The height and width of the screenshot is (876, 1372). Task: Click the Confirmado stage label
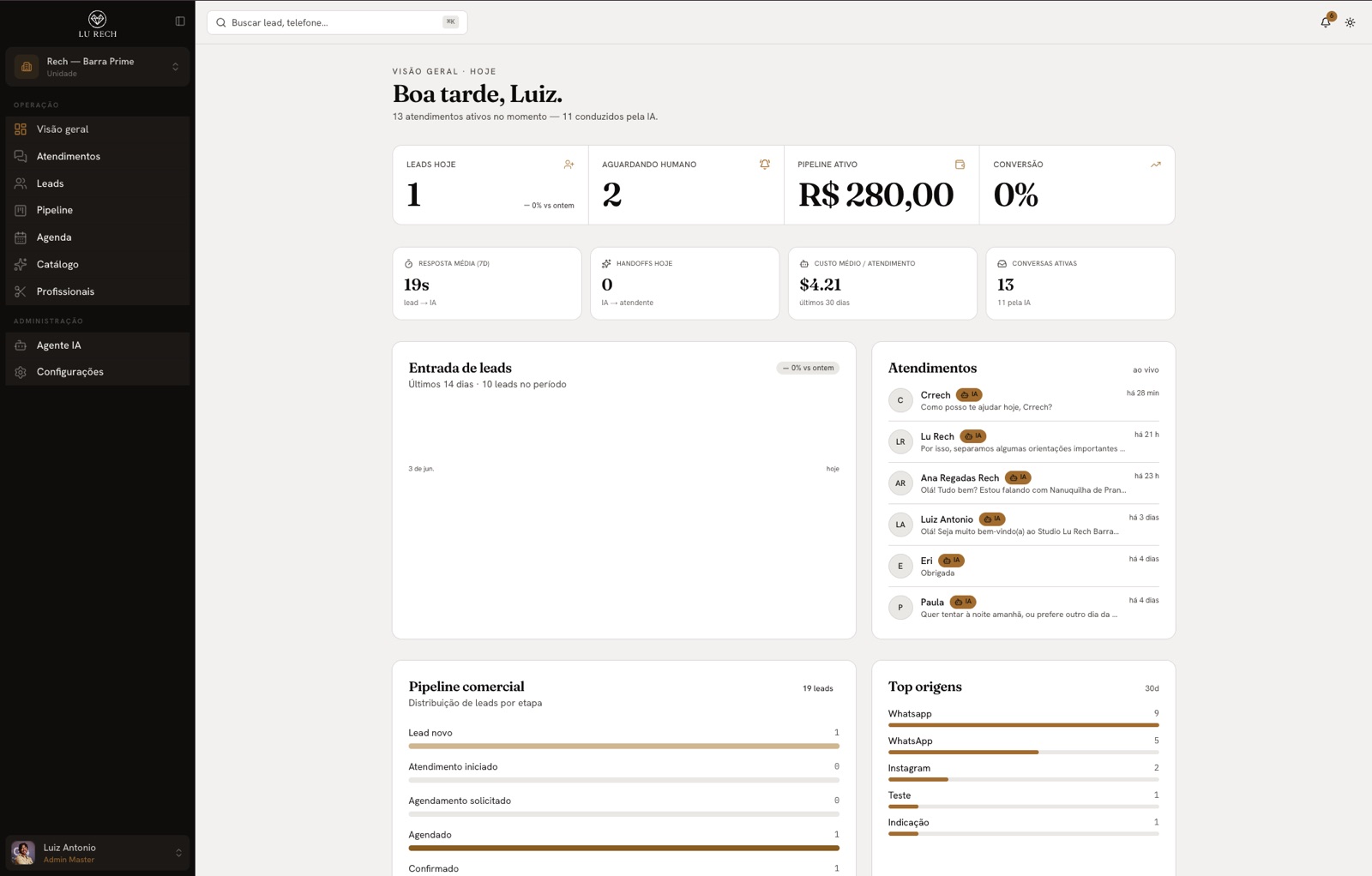tap(433, 868)
